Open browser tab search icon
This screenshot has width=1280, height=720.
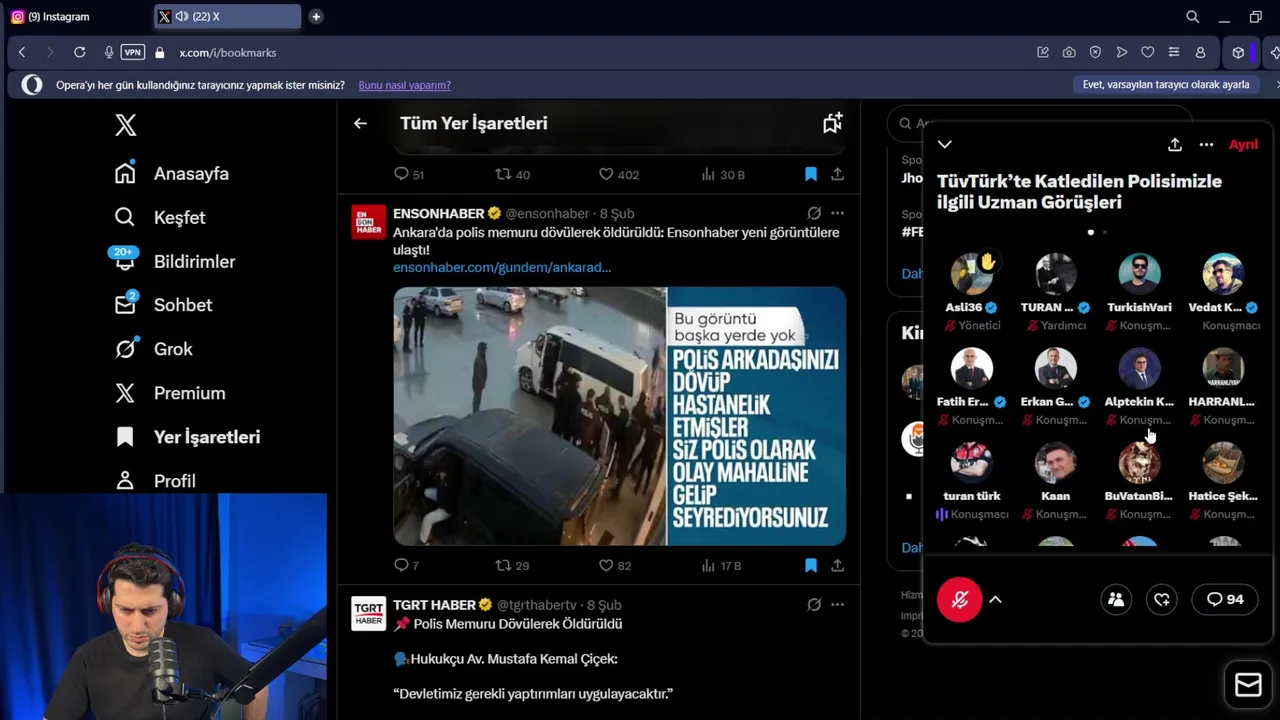tap(1192, 16)
